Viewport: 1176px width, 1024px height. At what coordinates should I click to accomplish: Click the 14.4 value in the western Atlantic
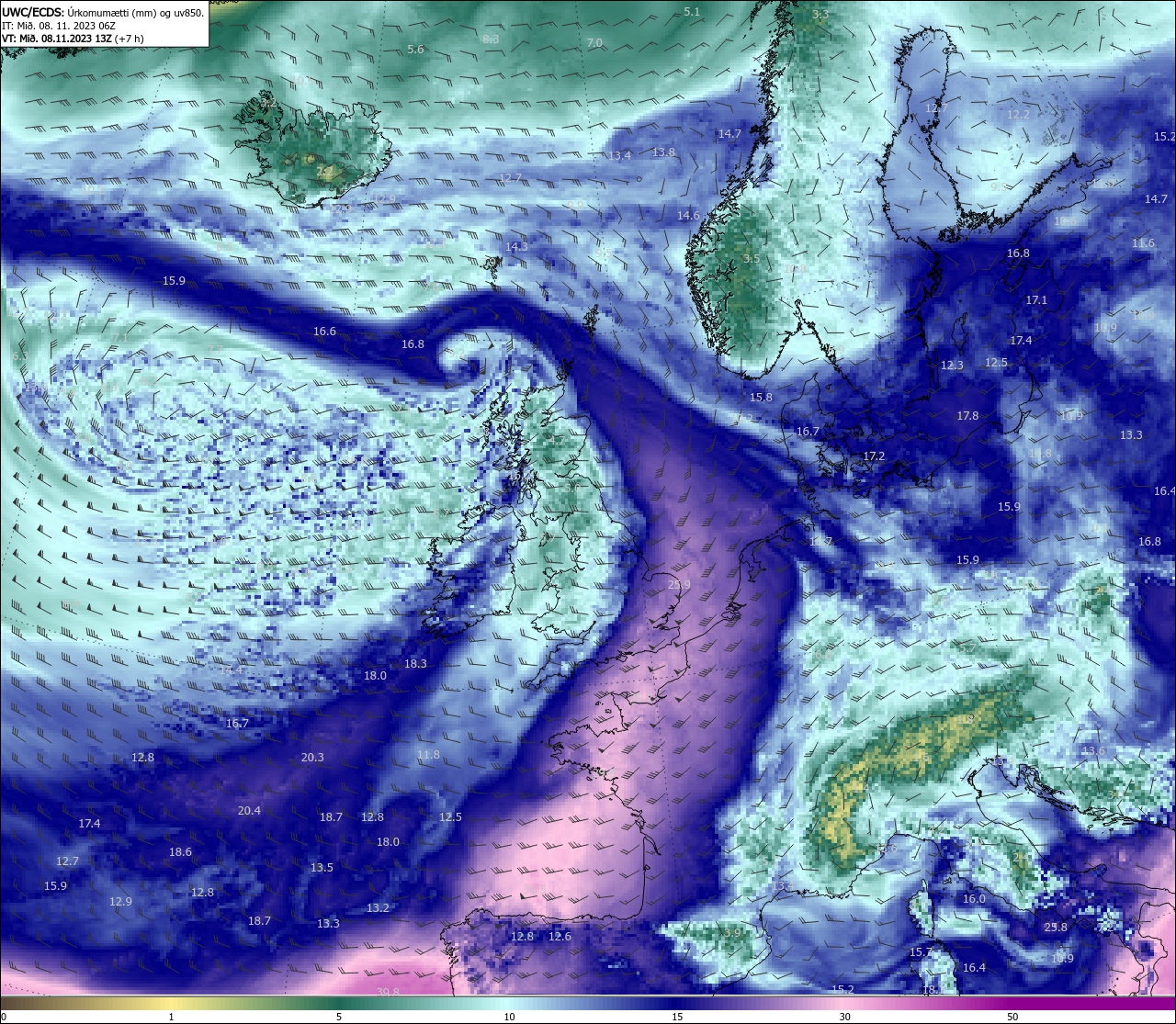[x=232, y=670]
